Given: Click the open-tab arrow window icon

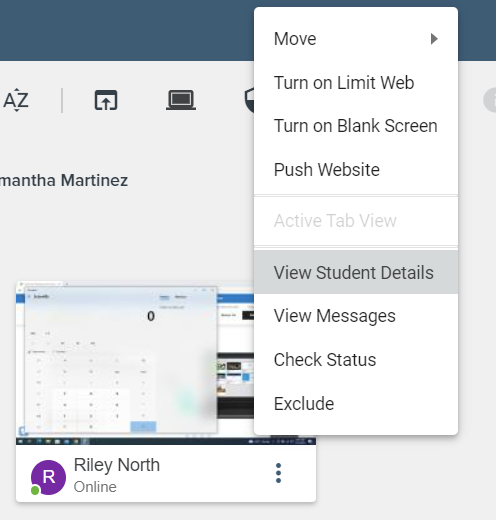Looking at the screenshot, I should click(106, 100).
